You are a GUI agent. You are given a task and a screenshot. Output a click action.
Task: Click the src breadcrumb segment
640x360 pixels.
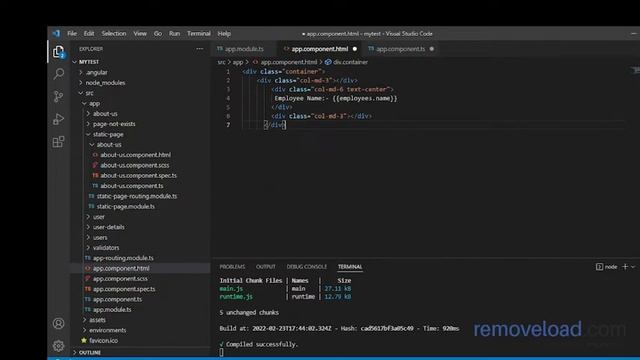(221, 62)
